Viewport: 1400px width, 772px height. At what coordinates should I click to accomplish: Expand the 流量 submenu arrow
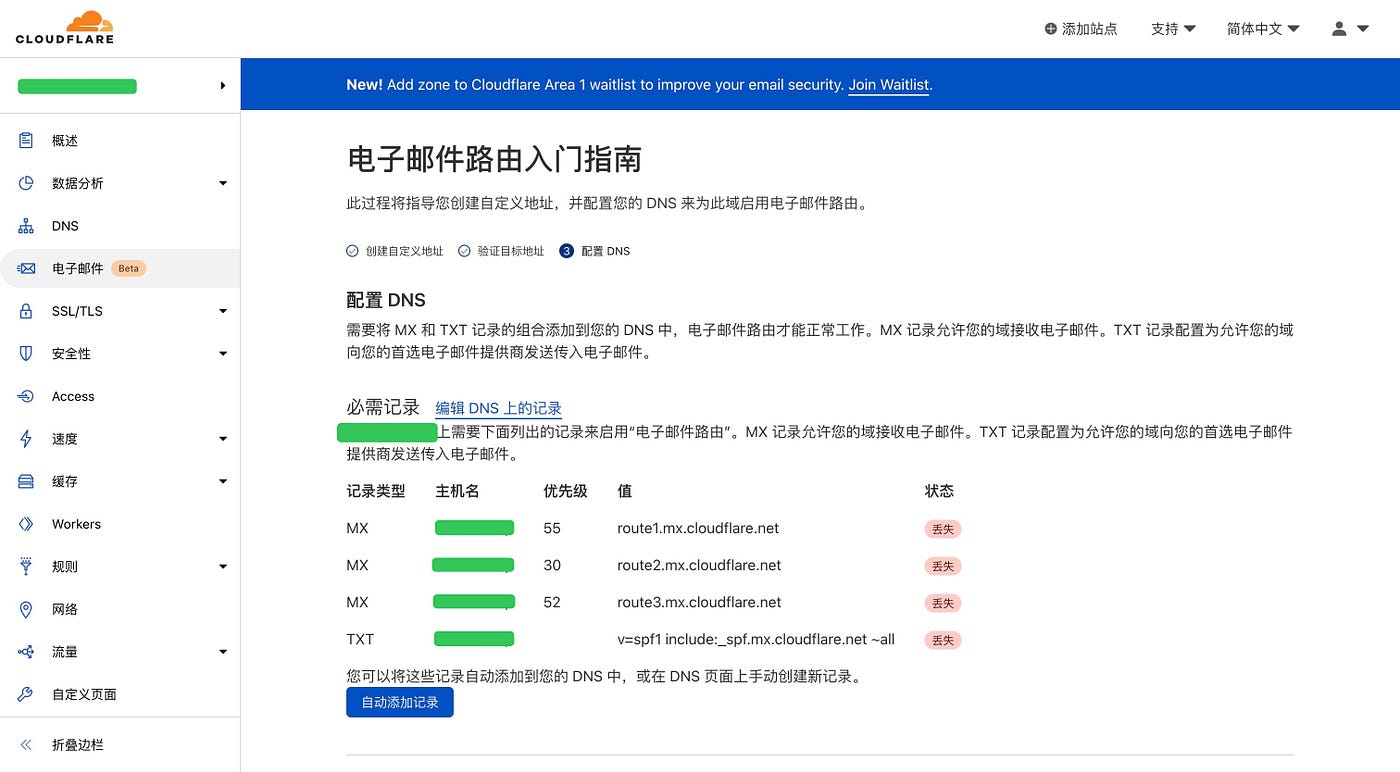[x=223, y=652]
